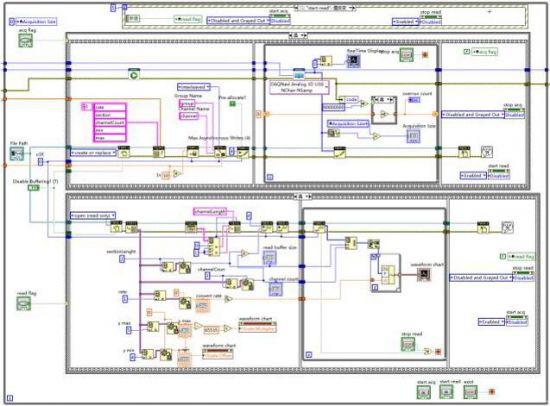Screen dimensions: 550x406
Task: Select the 'channelCount' string constant
Action: point(110,123)
